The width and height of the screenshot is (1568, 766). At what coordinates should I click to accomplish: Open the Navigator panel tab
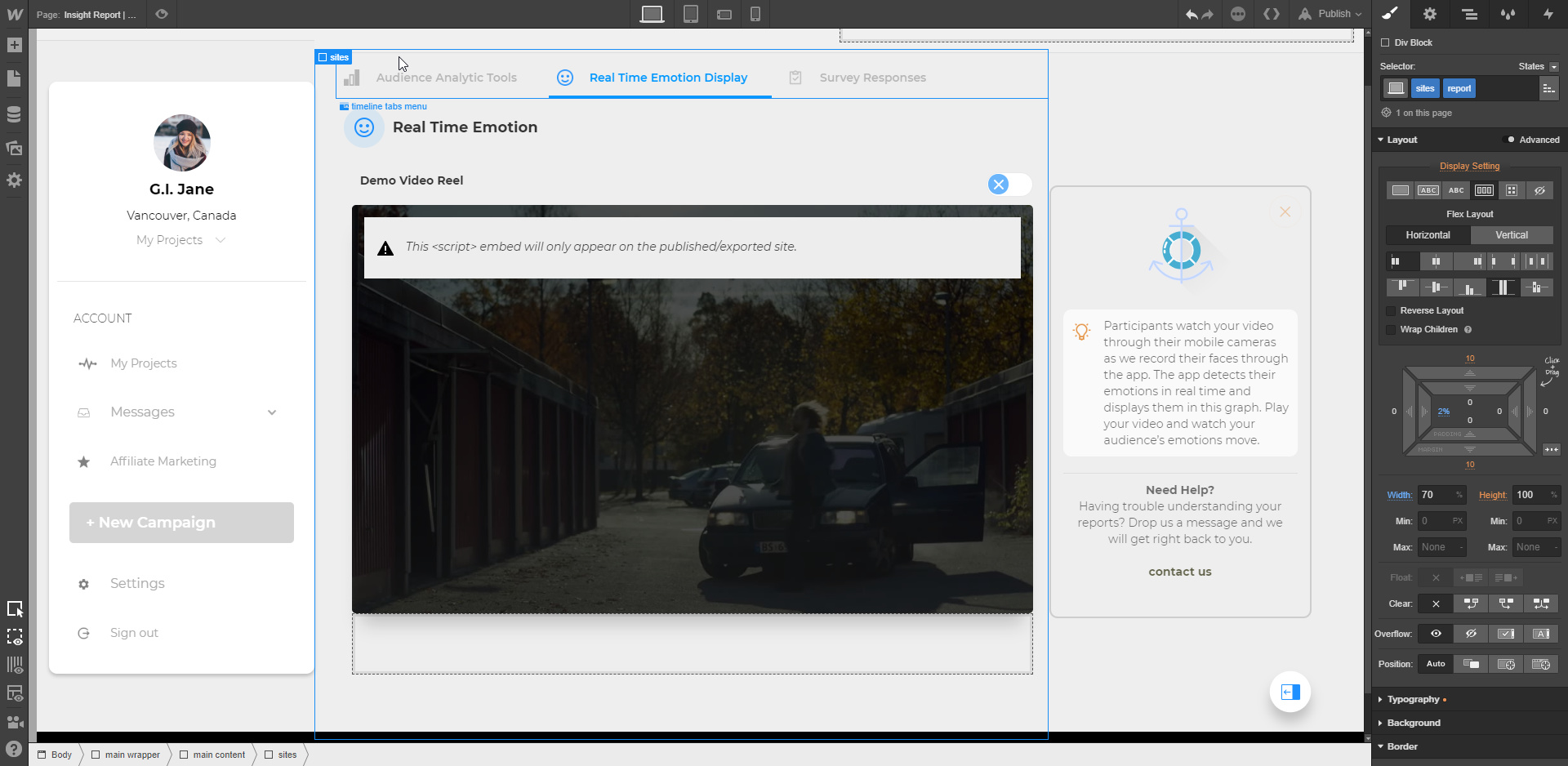point(1469,14)
